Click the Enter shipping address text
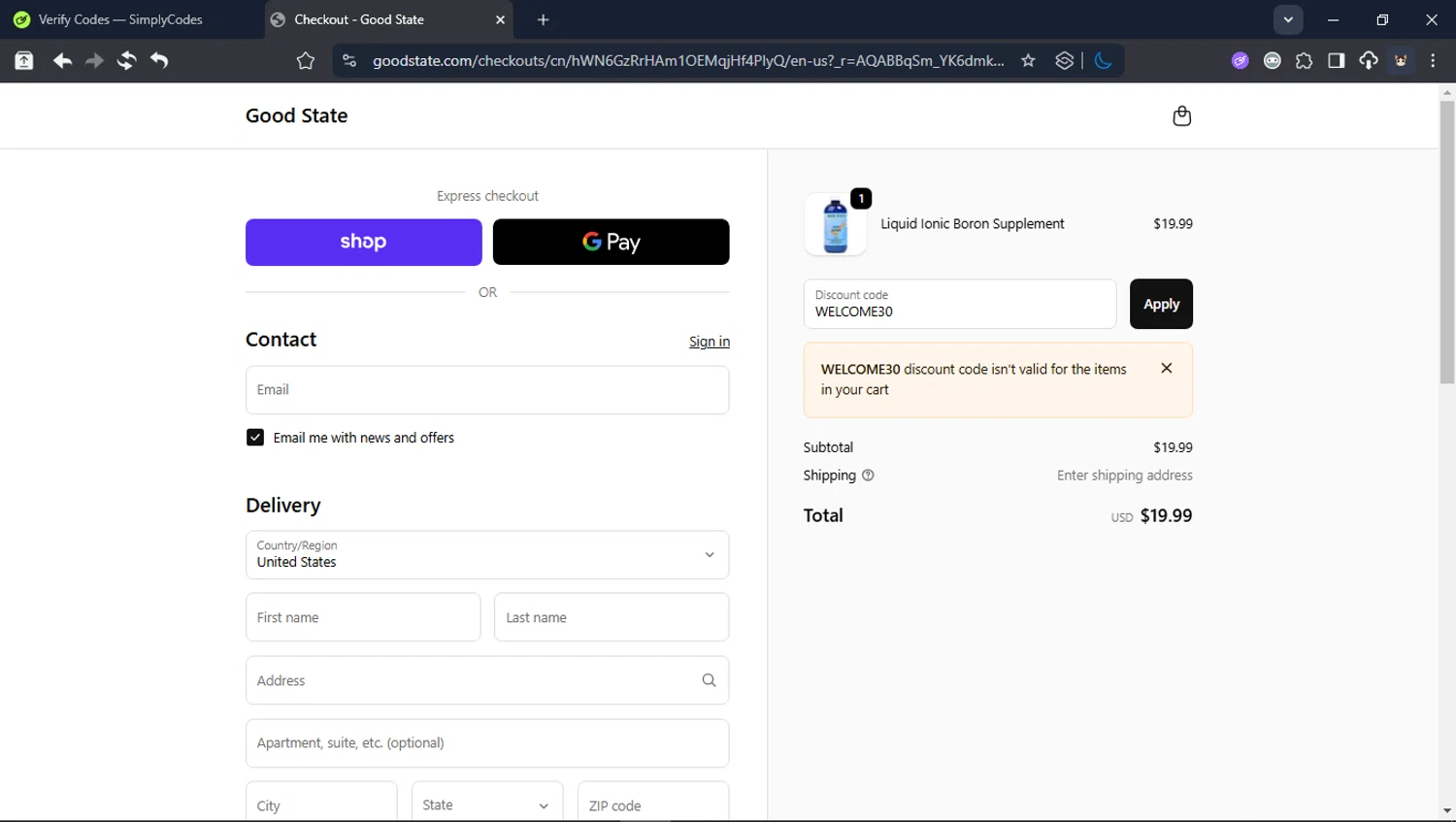 pos(1125,476)
